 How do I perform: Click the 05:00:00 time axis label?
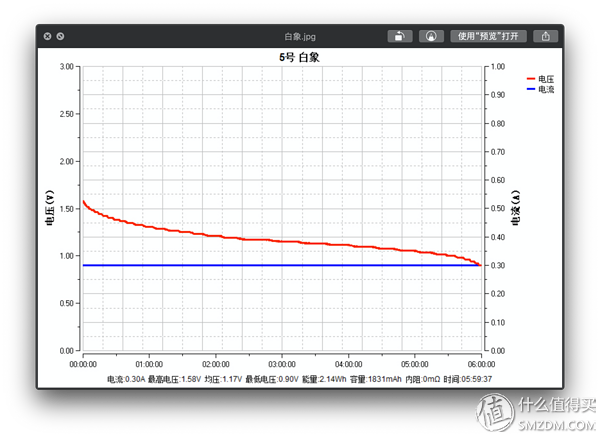(415, 364)
